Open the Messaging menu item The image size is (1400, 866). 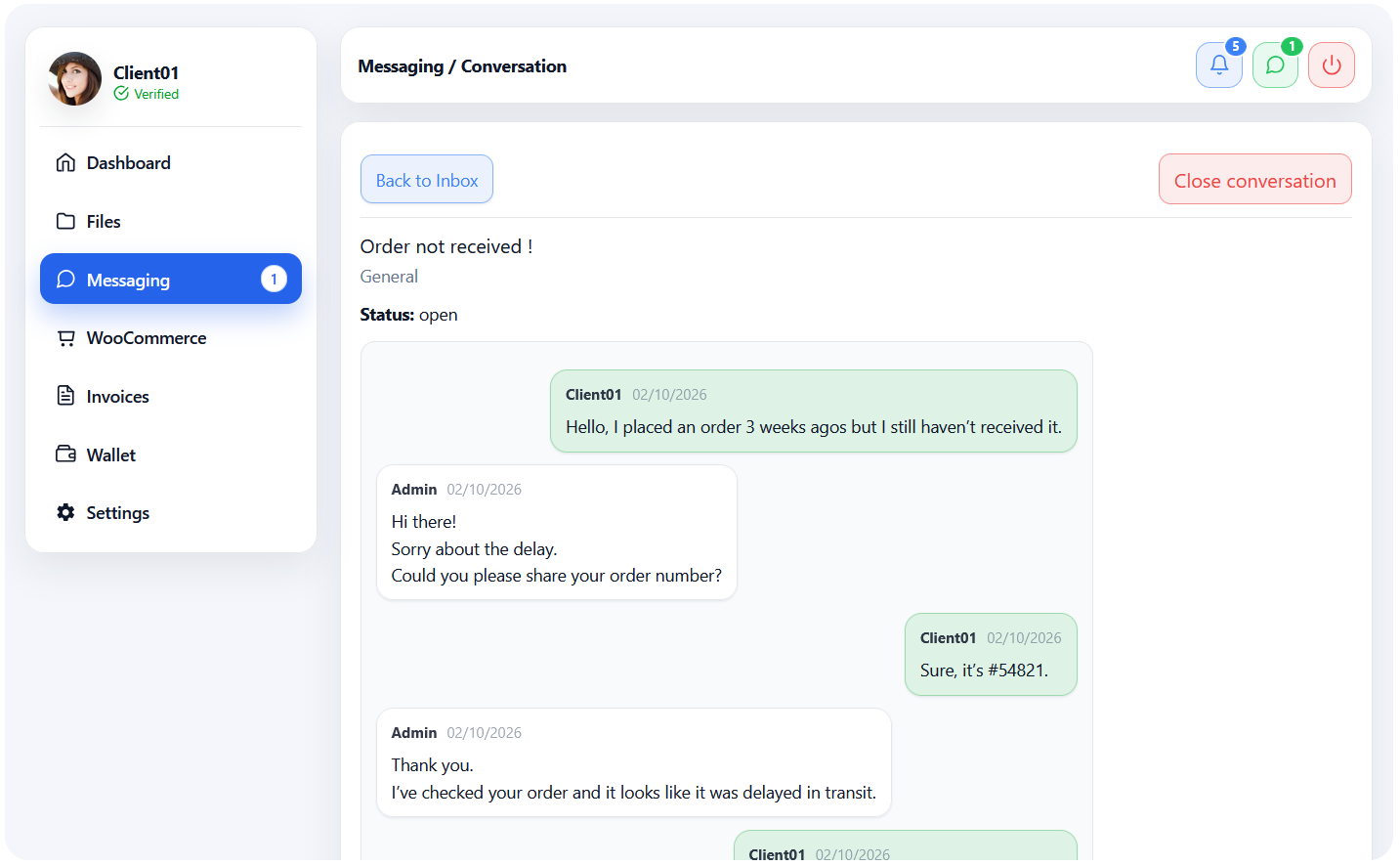tap(128, 281)
